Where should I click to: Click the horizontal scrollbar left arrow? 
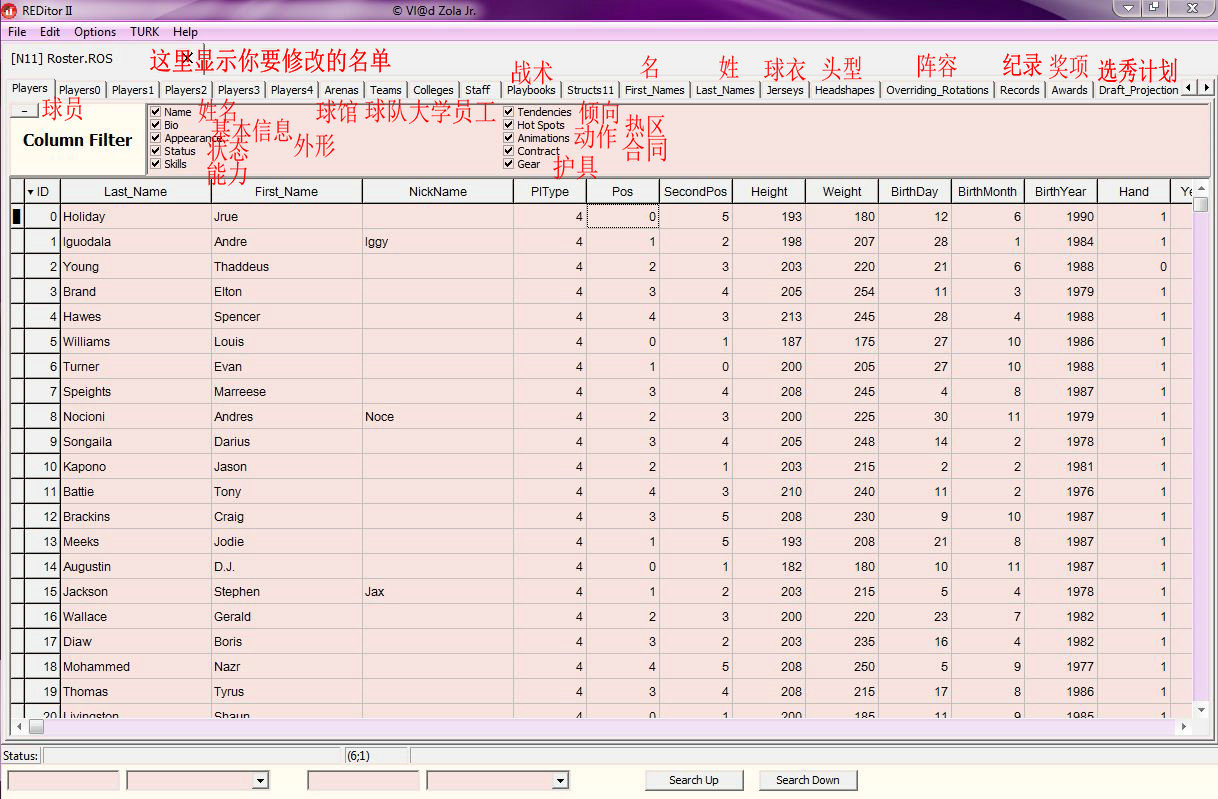point(18,727)
